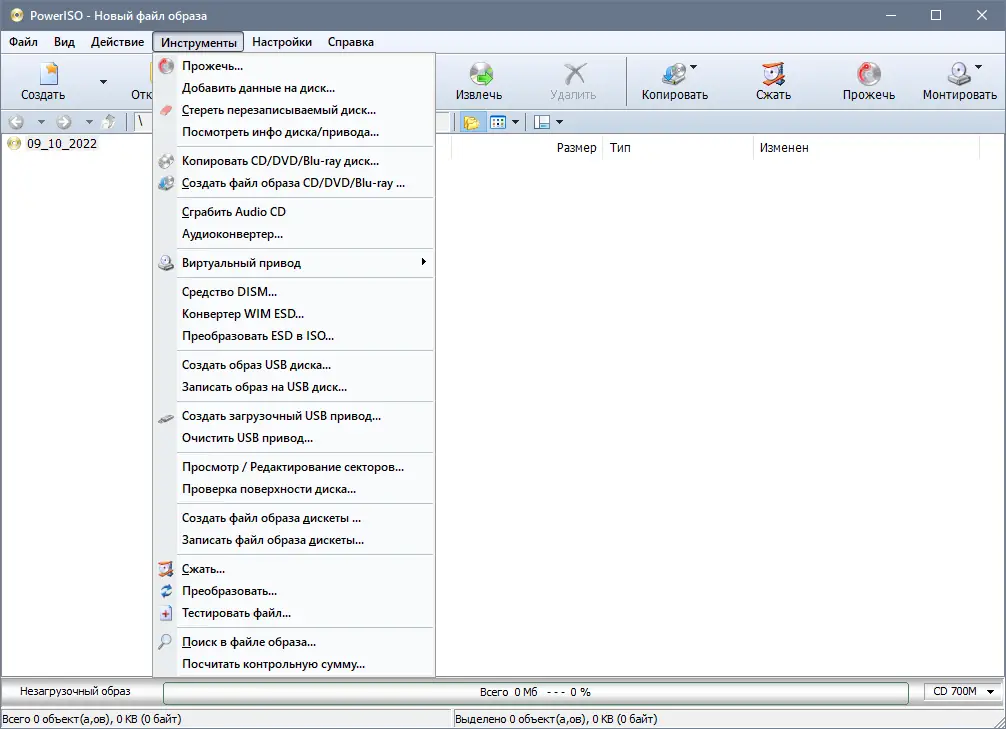Open the Файл menu

(x=23, y=42)
